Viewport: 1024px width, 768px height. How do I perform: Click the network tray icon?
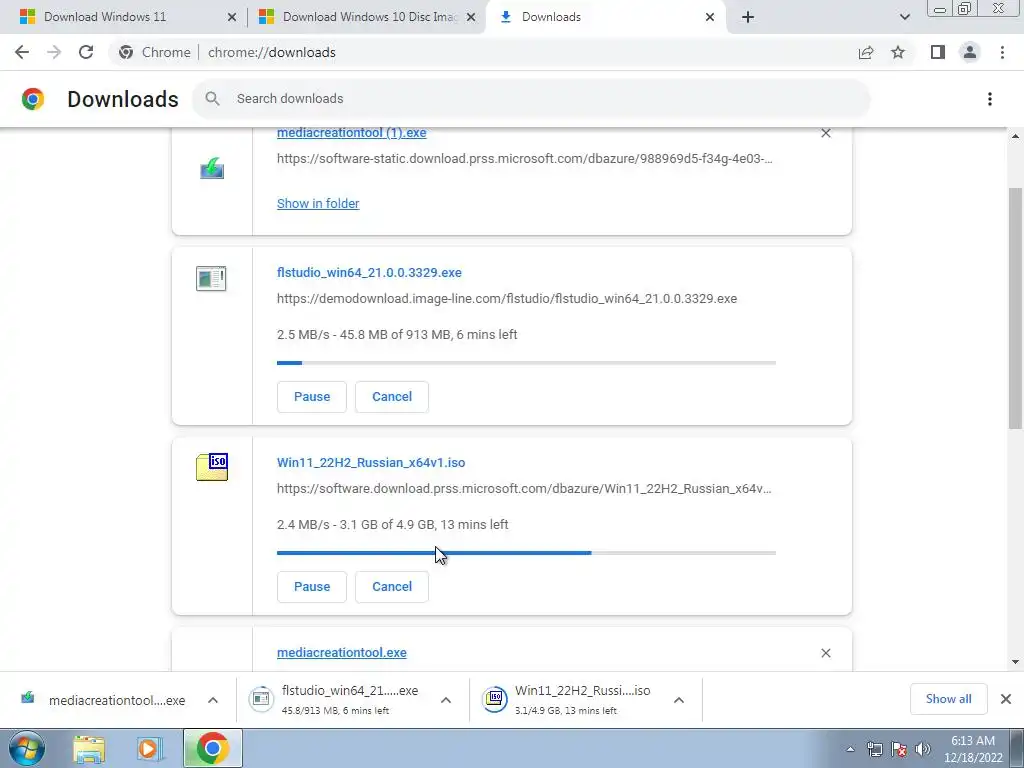pos(874,749)
